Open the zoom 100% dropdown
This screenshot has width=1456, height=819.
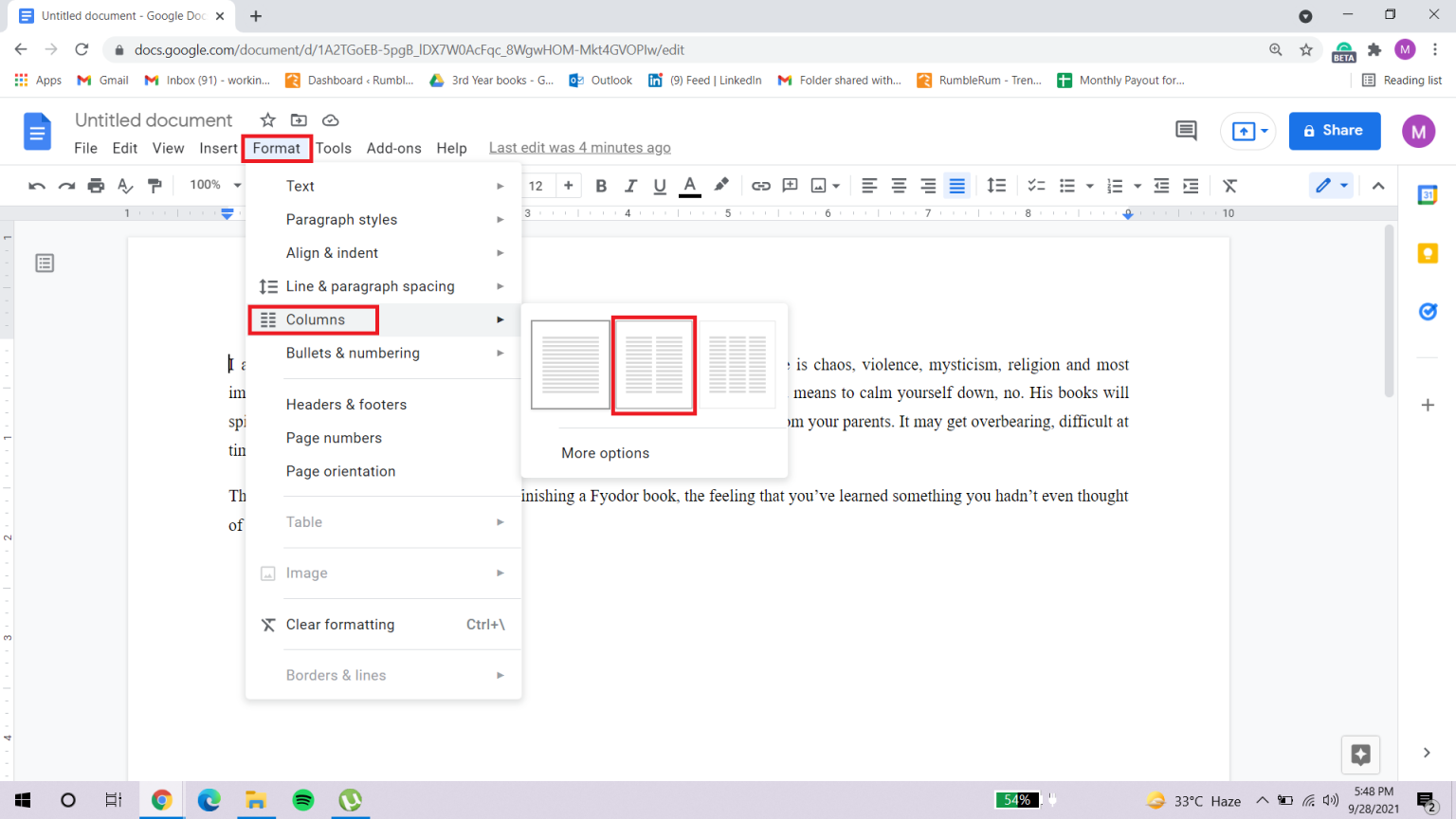point(215,185)
